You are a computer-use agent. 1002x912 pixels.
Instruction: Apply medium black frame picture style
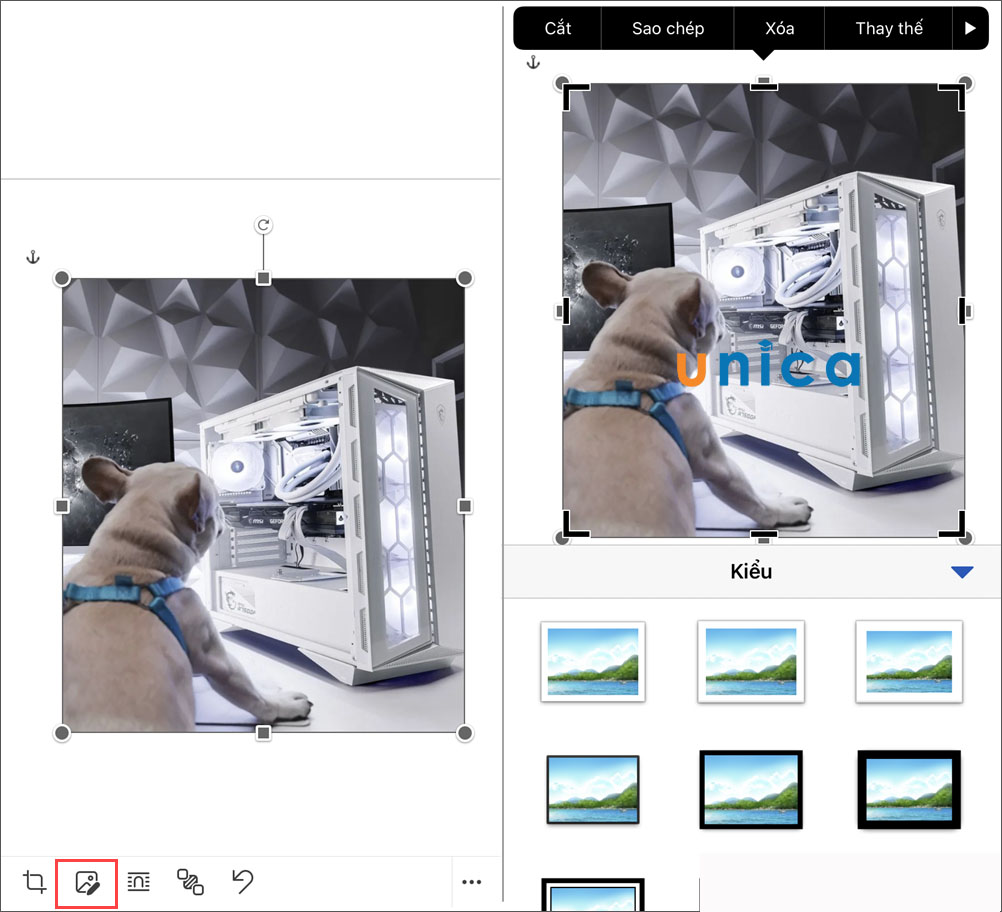pyautogui.click(x=751, y=789)
